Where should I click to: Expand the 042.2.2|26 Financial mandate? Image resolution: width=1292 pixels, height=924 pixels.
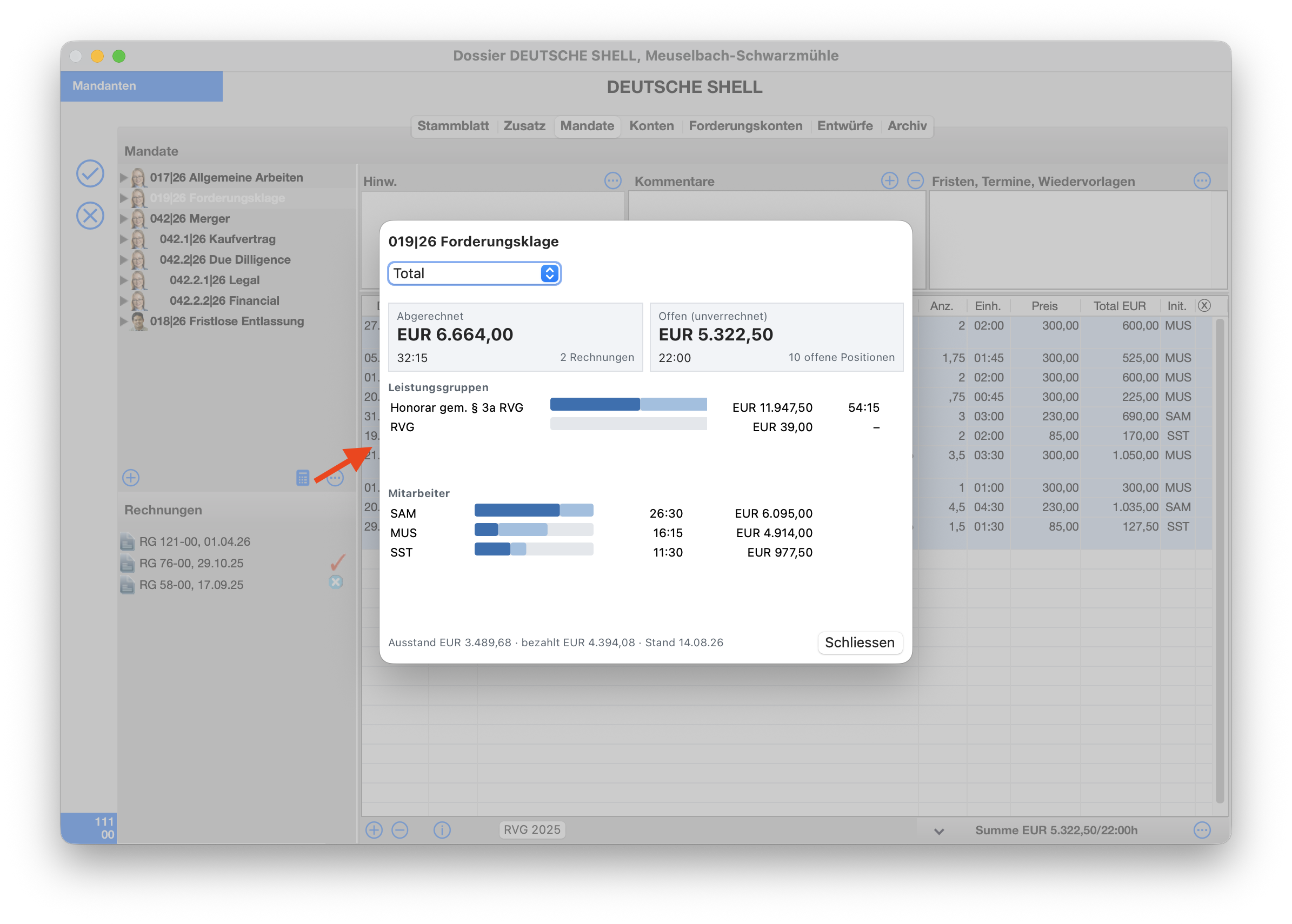123,300
